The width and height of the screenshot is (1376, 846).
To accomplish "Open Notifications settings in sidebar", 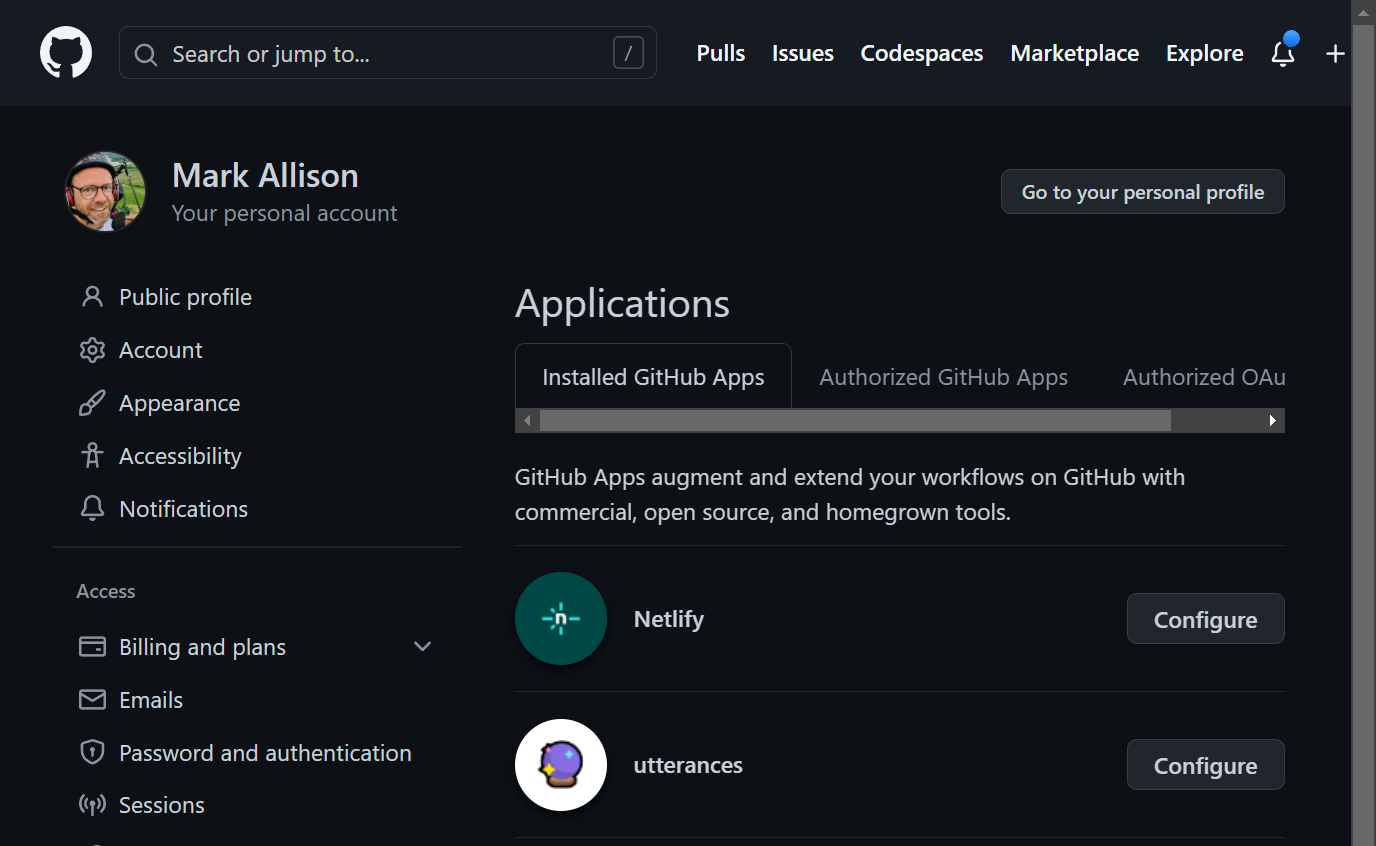I will coord(183,509).
